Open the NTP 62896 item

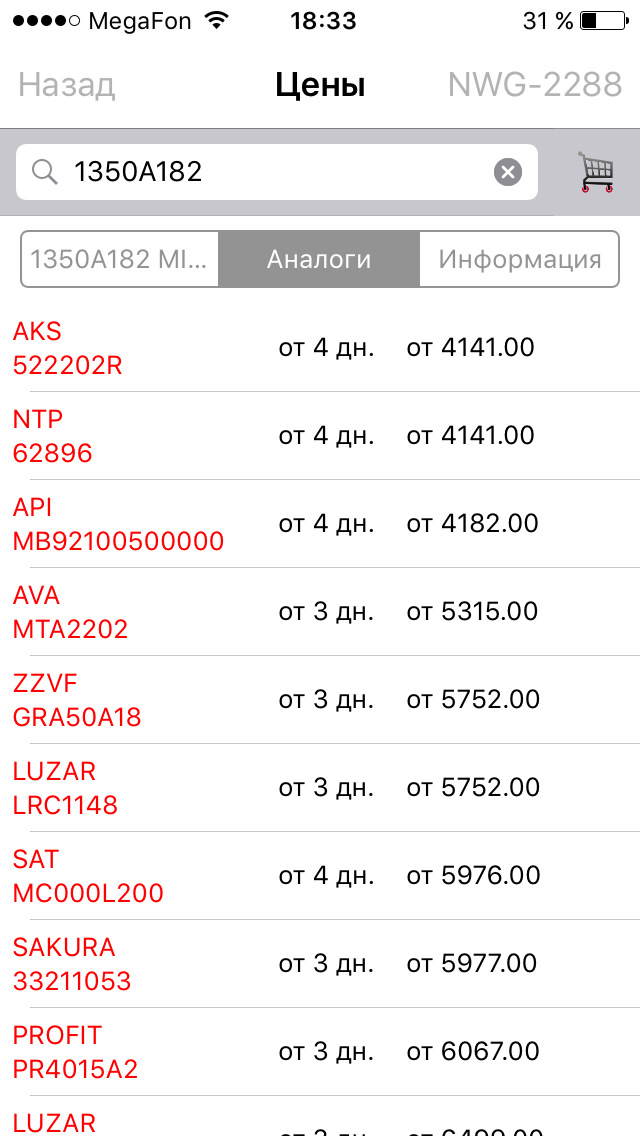(x=320, y=436)
